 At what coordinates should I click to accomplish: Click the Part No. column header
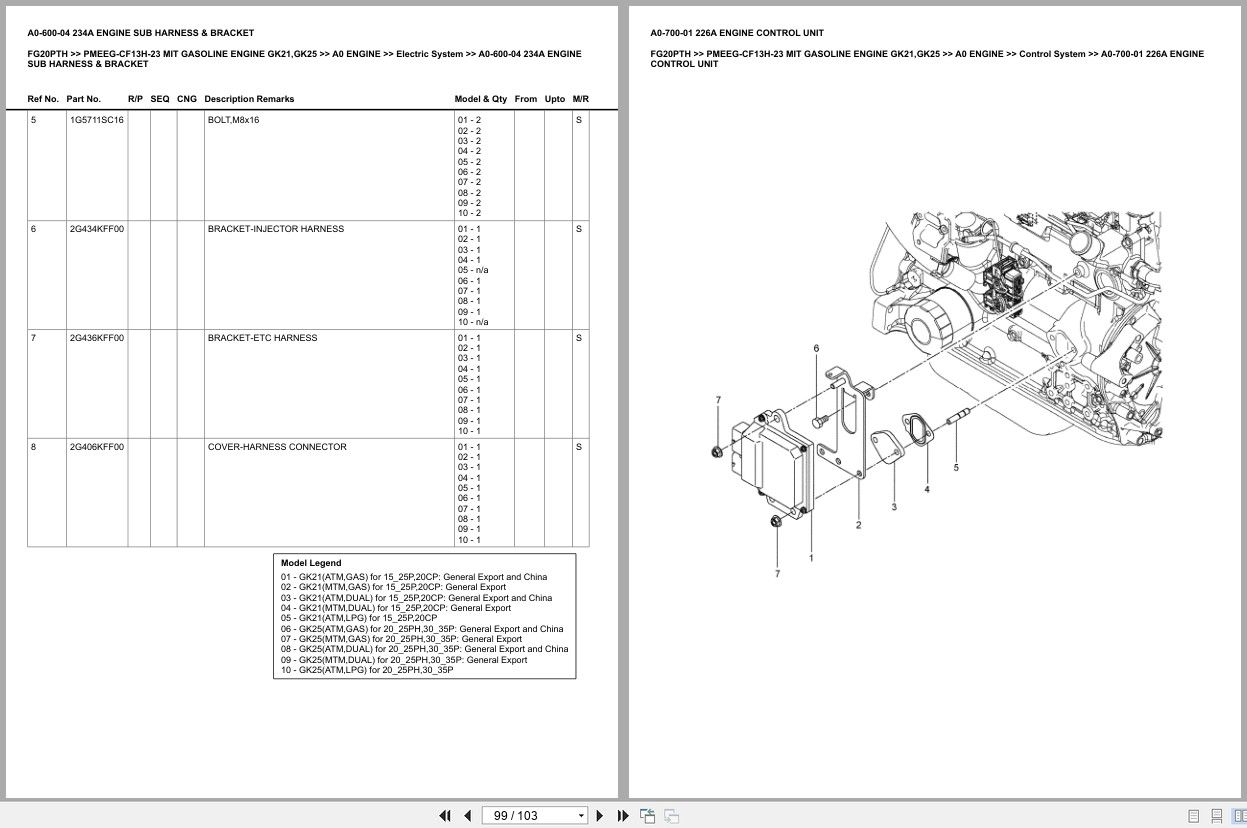click(84, 99)
